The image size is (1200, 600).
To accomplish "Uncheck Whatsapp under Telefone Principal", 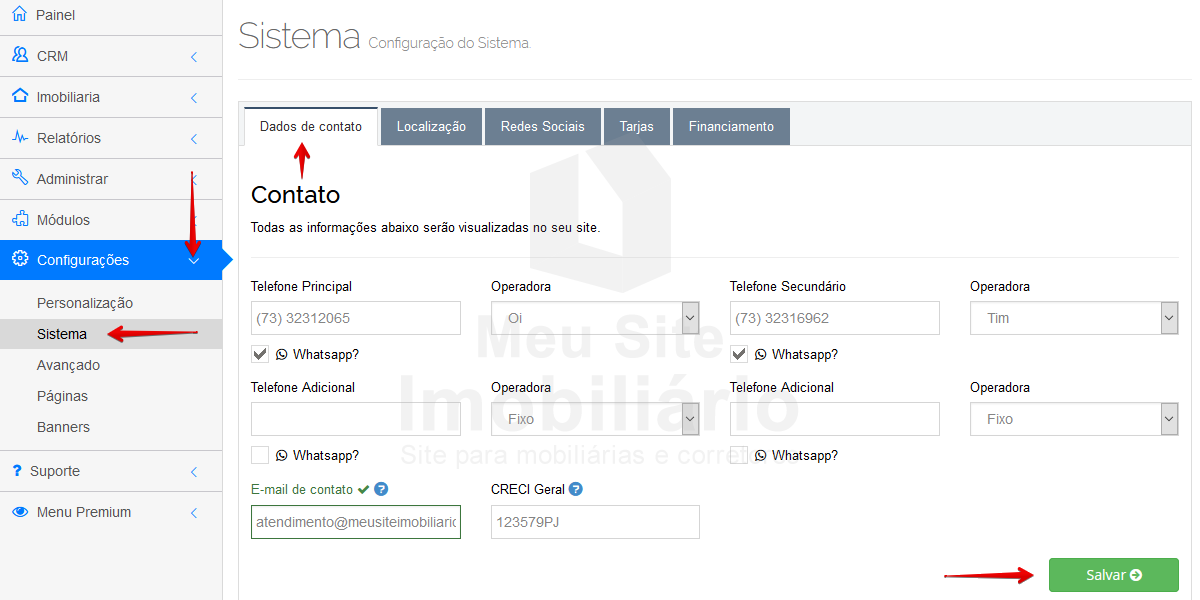I will point(260,354).
